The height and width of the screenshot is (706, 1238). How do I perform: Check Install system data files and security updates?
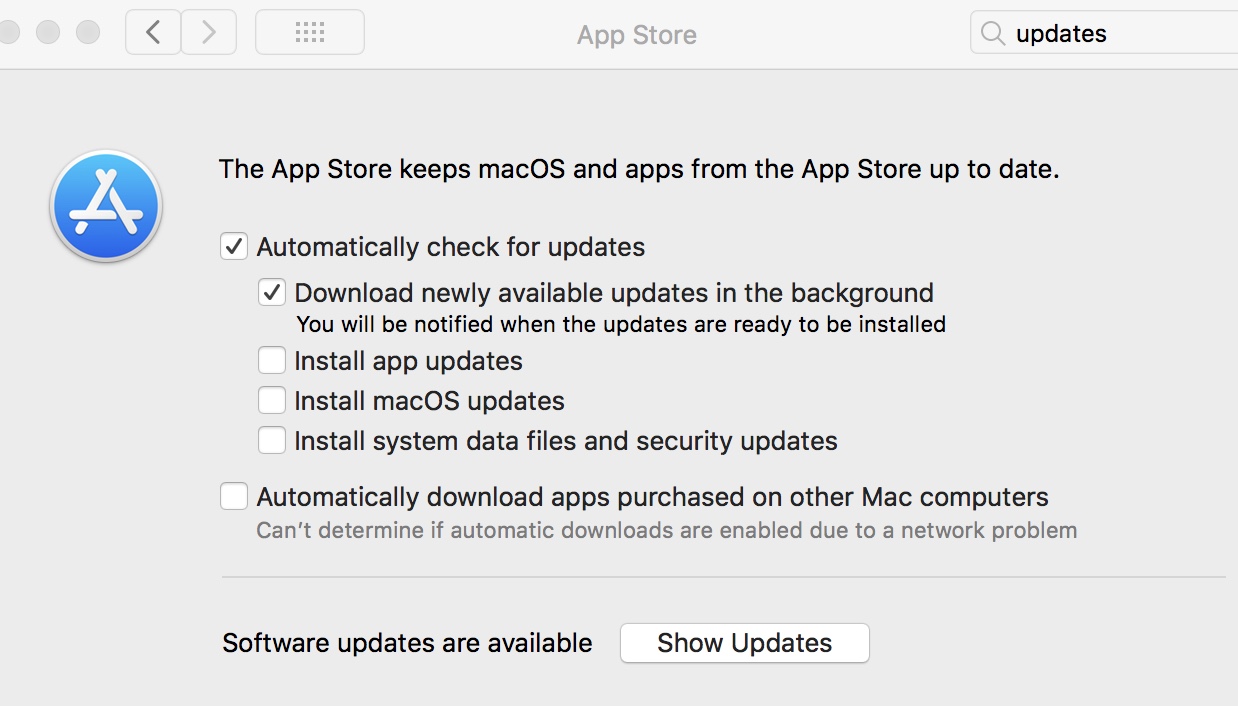pos(272,441)
